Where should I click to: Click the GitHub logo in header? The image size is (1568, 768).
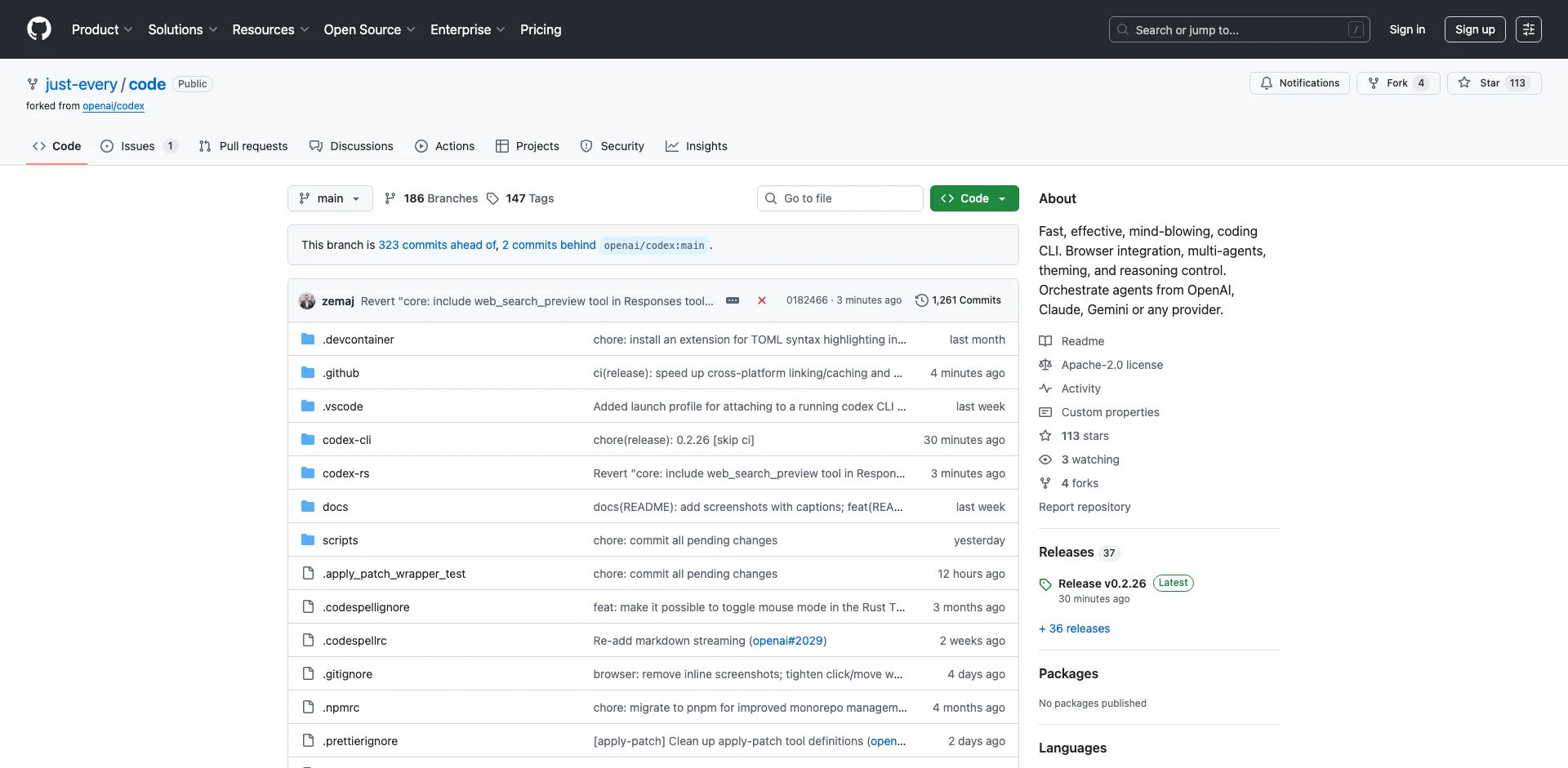point(39,29)
